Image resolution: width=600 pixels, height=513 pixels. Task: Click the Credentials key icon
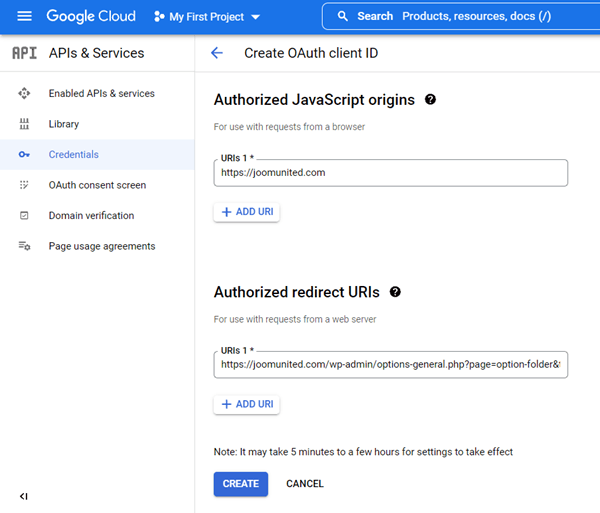pos(25,155)
